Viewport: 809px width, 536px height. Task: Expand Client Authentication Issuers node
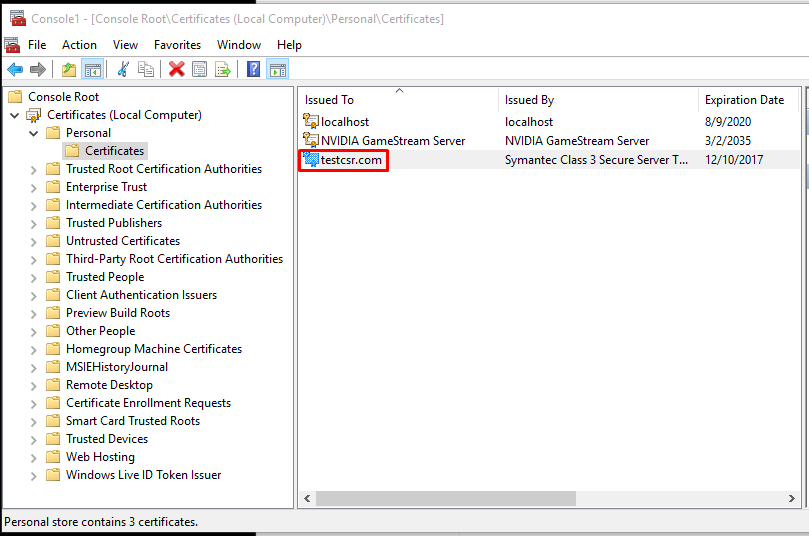34,296
